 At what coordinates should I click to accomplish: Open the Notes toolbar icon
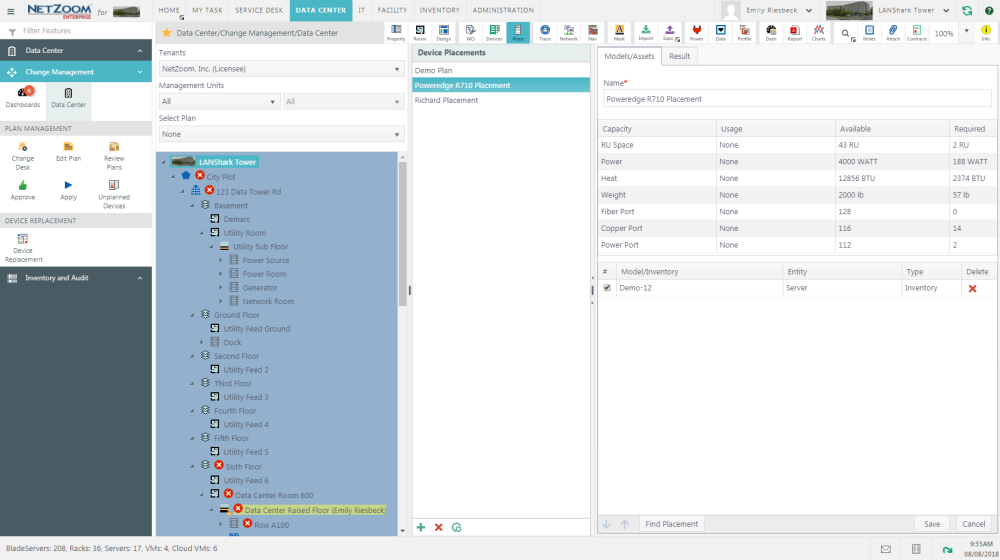[869, 33]
